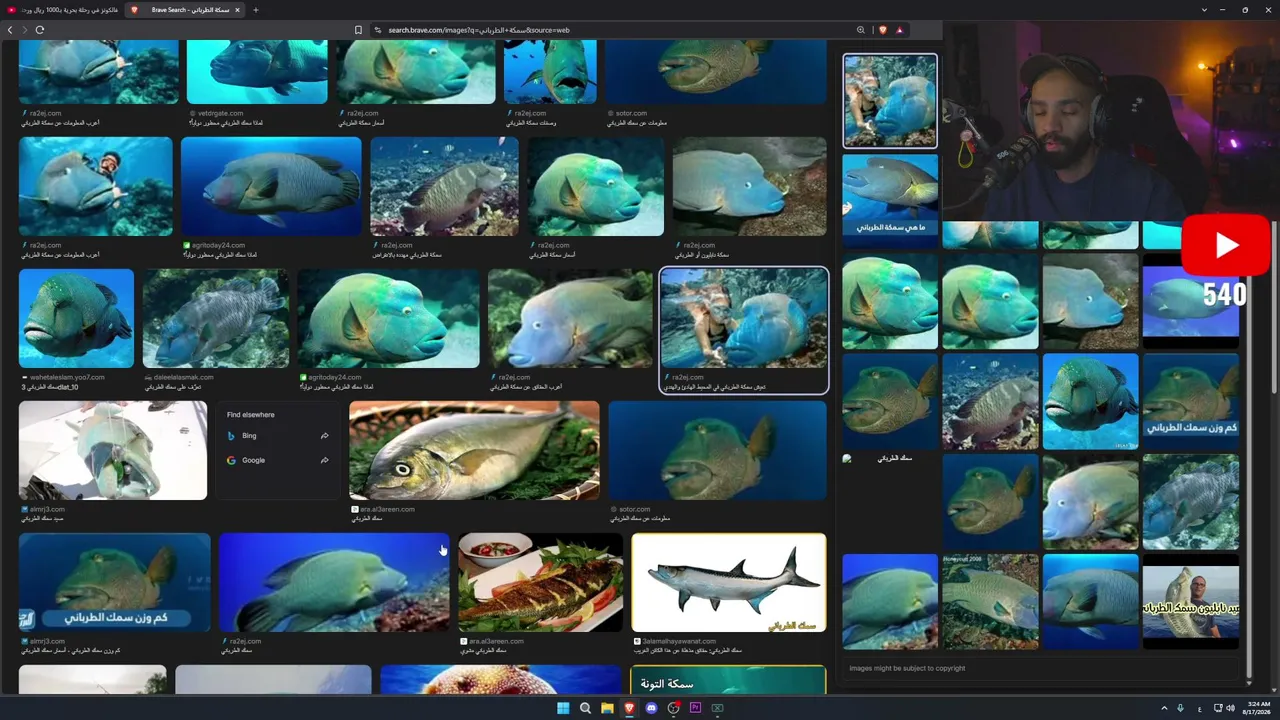The height and width of the screenshot is (720, 1280).
Task: Click the Brave browser taskbar icon
Action: pyautogui.click(x=629, y=708)
